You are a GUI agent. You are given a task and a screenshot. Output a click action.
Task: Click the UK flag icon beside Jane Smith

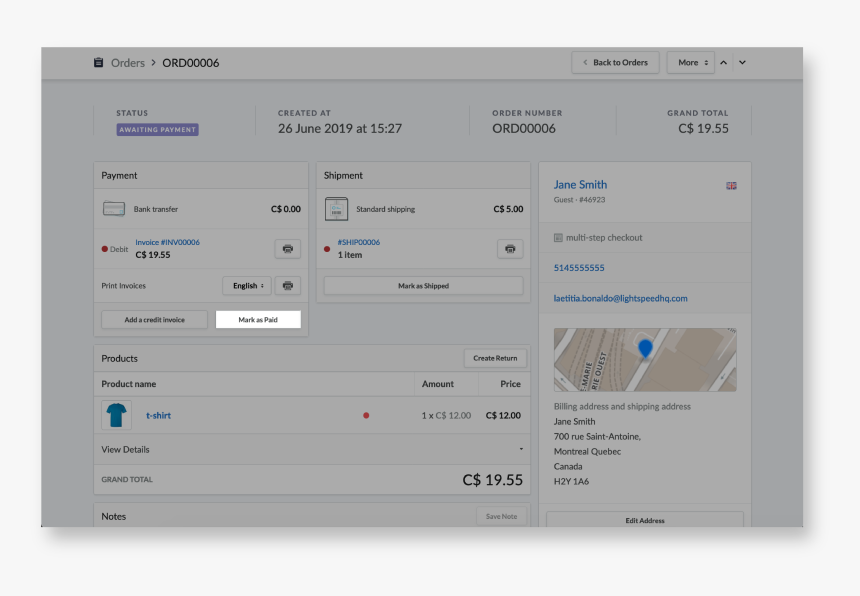click(x=731, y=186)
